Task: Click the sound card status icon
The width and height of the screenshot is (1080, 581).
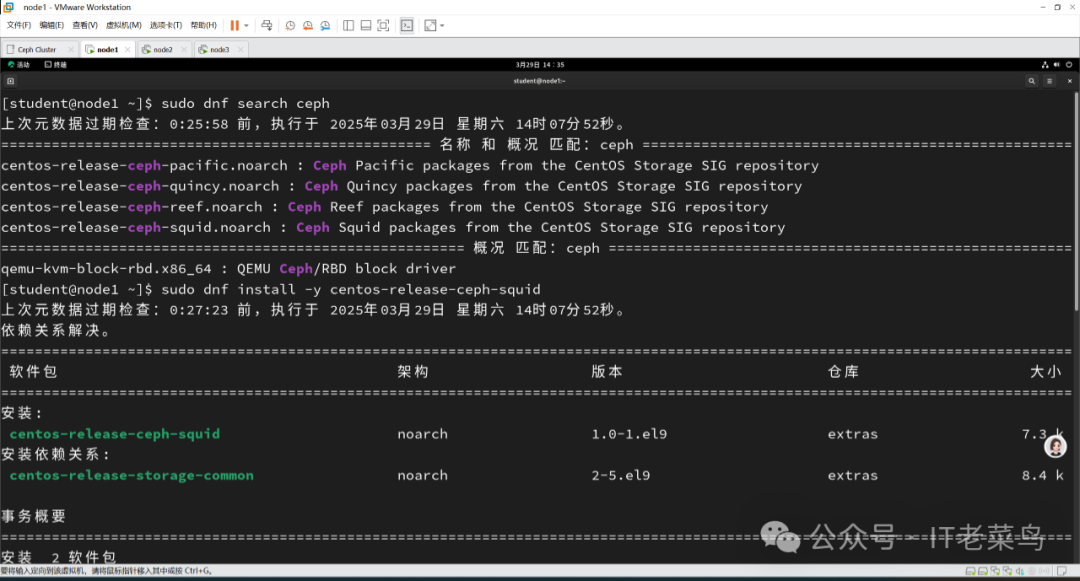Action: [x=1020, y=571]
